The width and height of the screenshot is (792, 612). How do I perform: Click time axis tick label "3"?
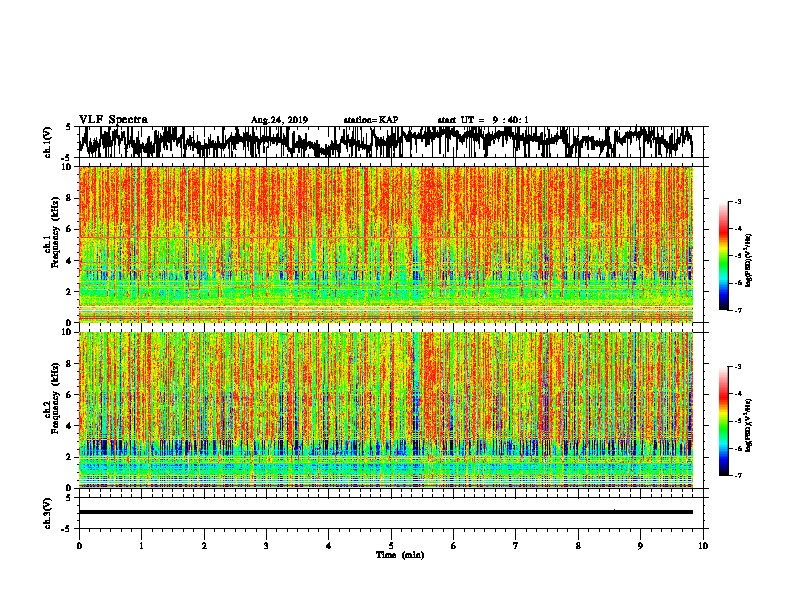point(266,546)
